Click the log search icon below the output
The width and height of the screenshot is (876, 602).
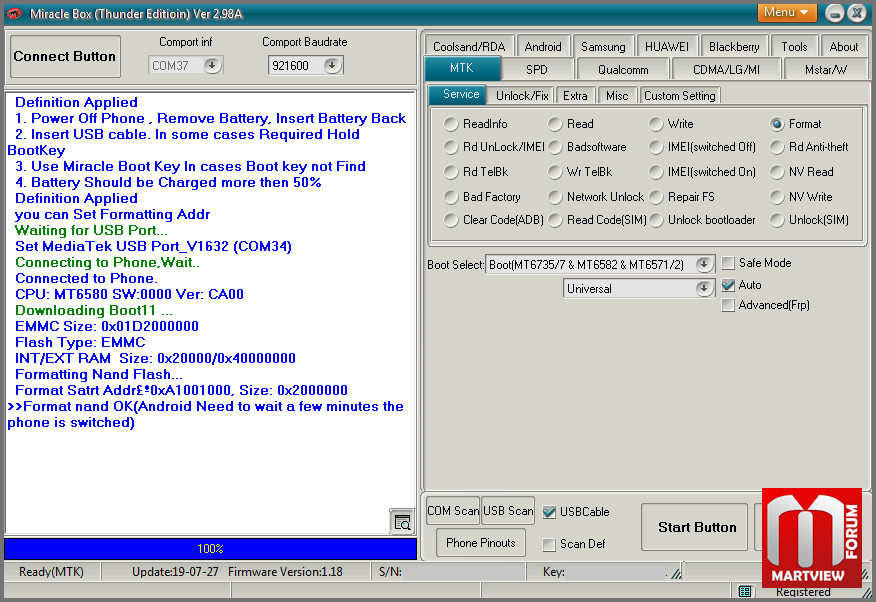[x=401, y=522]
